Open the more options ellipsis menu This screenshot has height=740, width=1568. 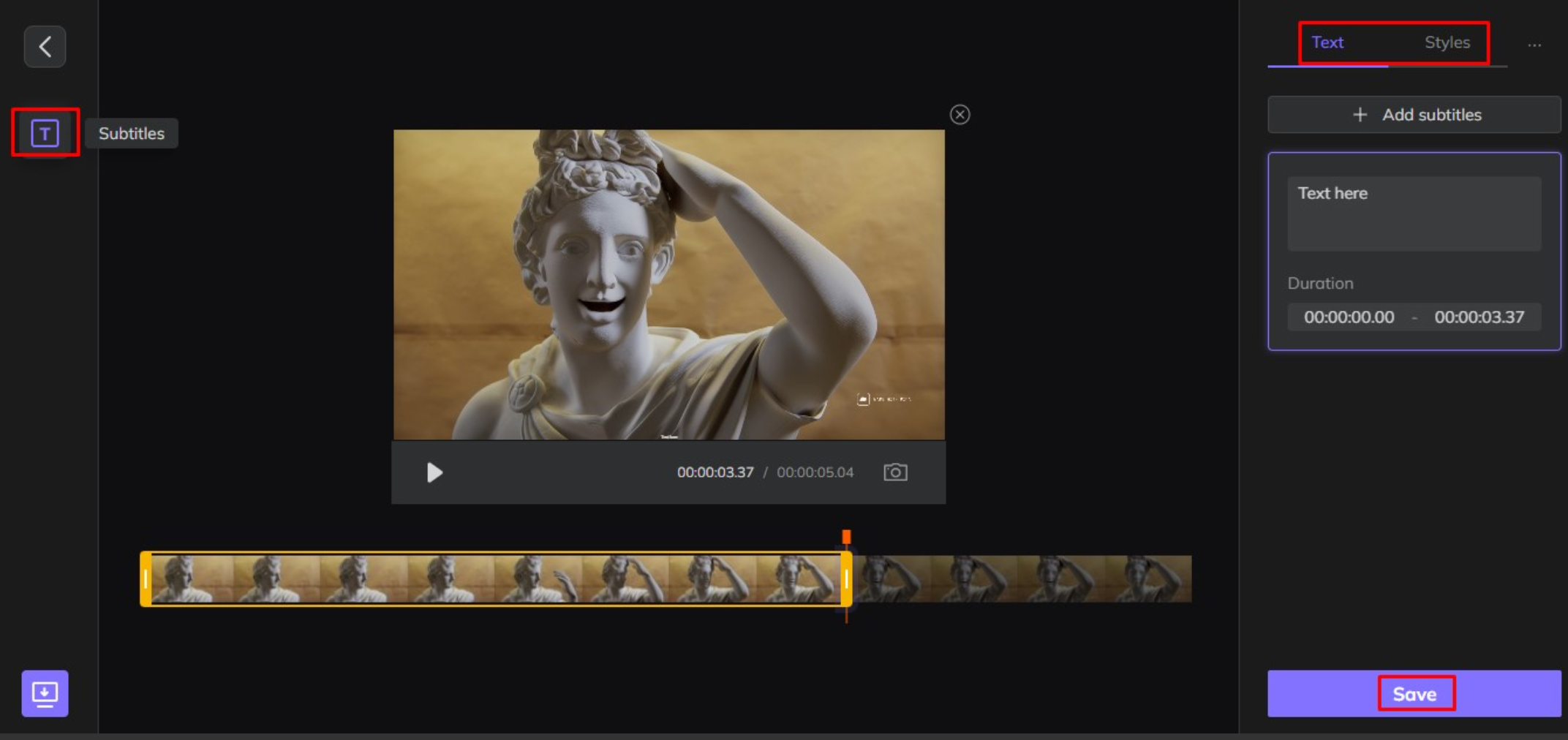click(1534, 44)
